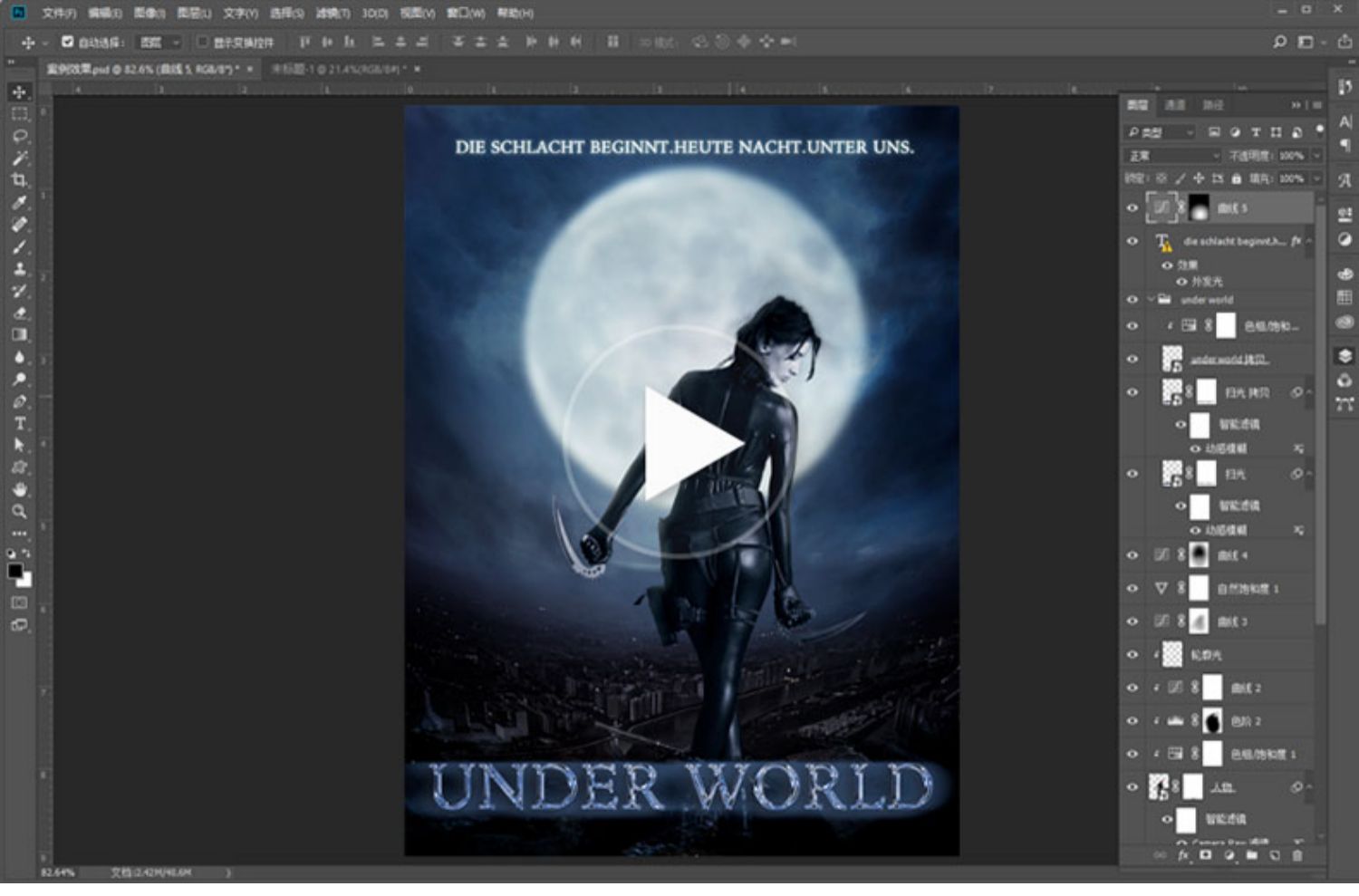Open the 文件(F) menu

point(60,14)
